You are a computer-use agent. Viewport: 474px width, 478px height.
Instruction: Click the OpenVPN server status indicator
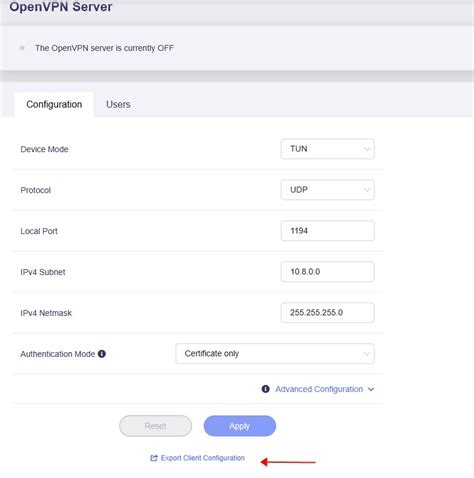click(22, 48)
